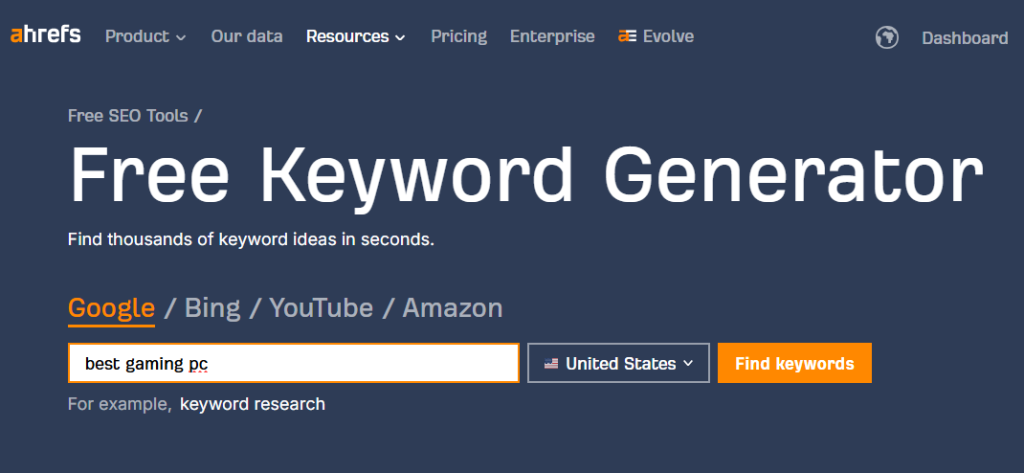This screenshot has width=1024, height=473.
Task: Click the keyword search input field
Action: click(293, 364)
